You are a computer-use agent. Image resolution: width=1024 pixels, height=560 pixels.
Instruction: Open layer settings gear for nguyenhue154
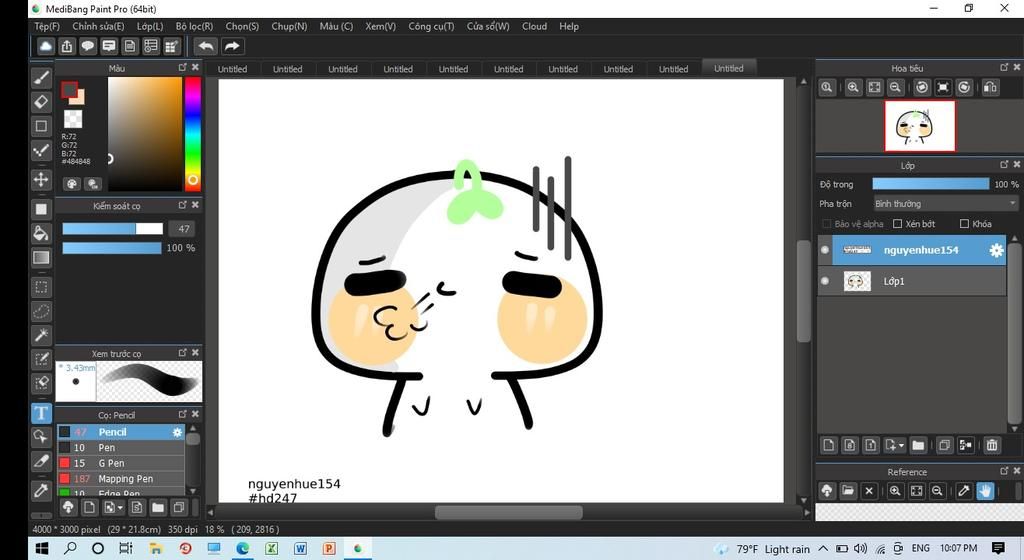click(x=996, y=250)
